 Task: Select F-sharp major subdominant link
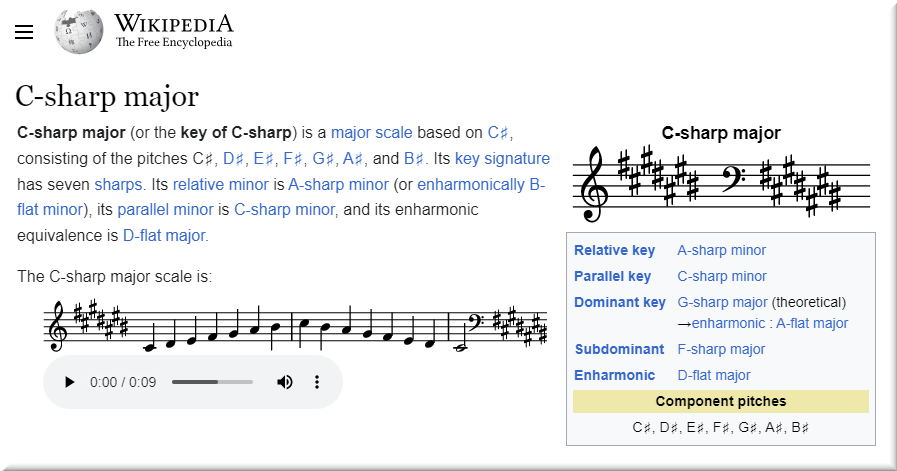point(721,350)
